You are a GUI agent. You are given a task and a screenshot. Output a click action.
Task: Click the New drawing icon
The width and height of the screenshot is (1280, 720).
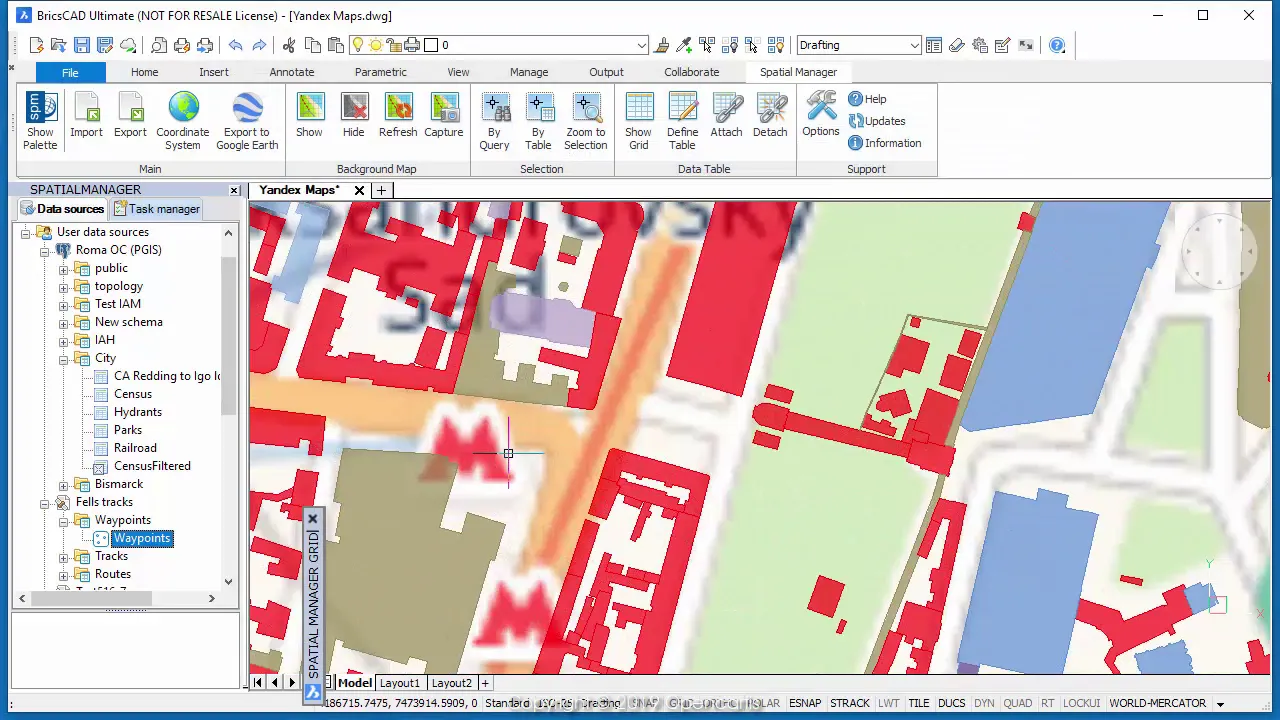click(37, 45)
